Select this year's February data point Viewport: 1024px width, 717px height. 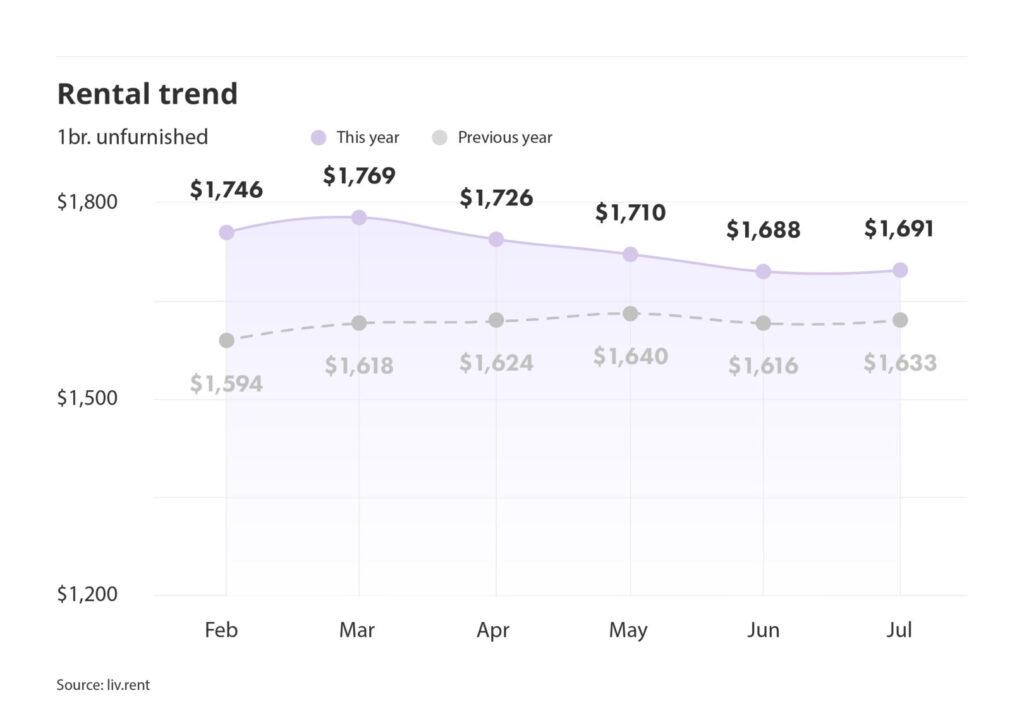coord(226,232)
